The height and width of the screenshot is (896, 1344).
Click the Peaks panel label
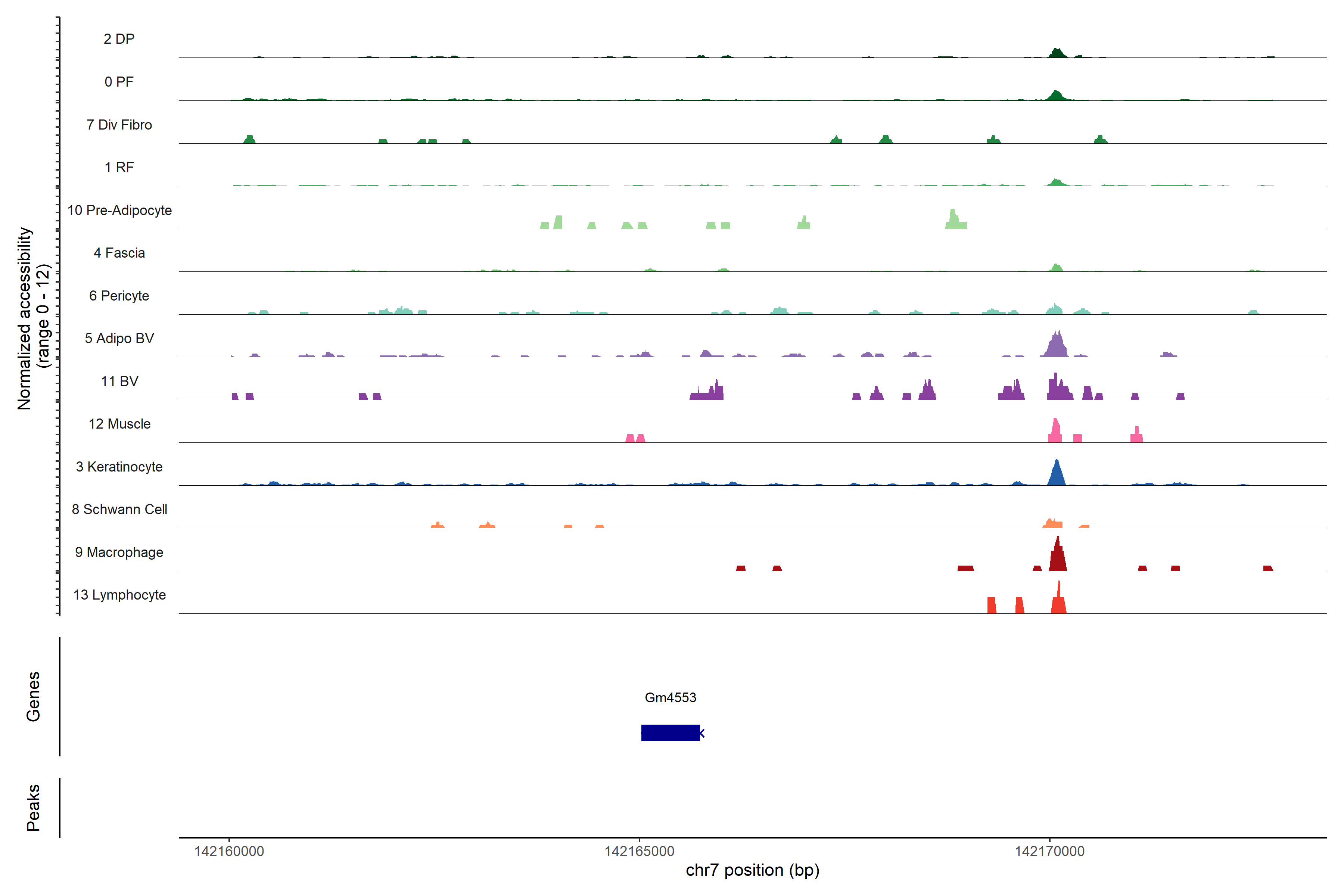point(33,807)
